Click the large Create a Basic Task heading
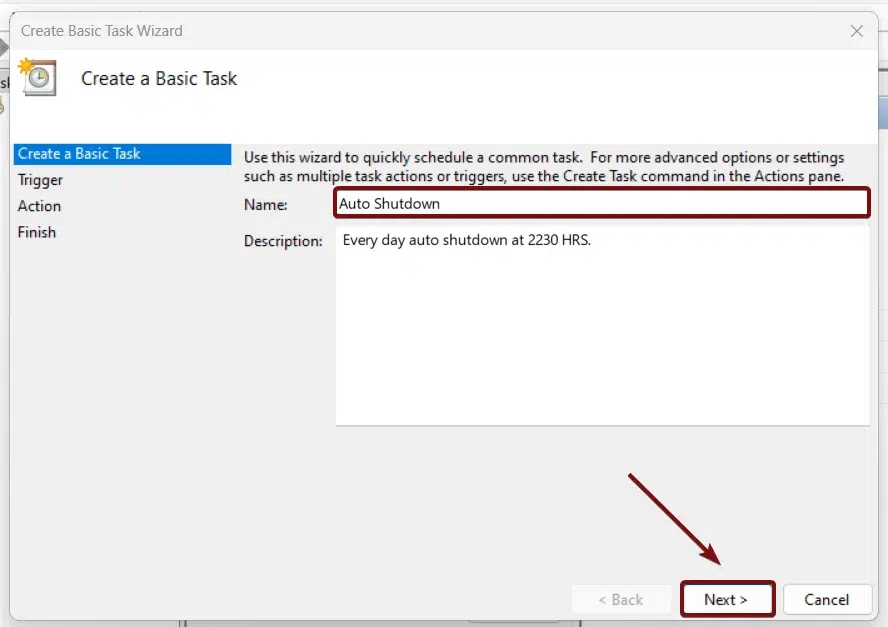The width and height of the screenshot is (888, 627). (159, 78)
